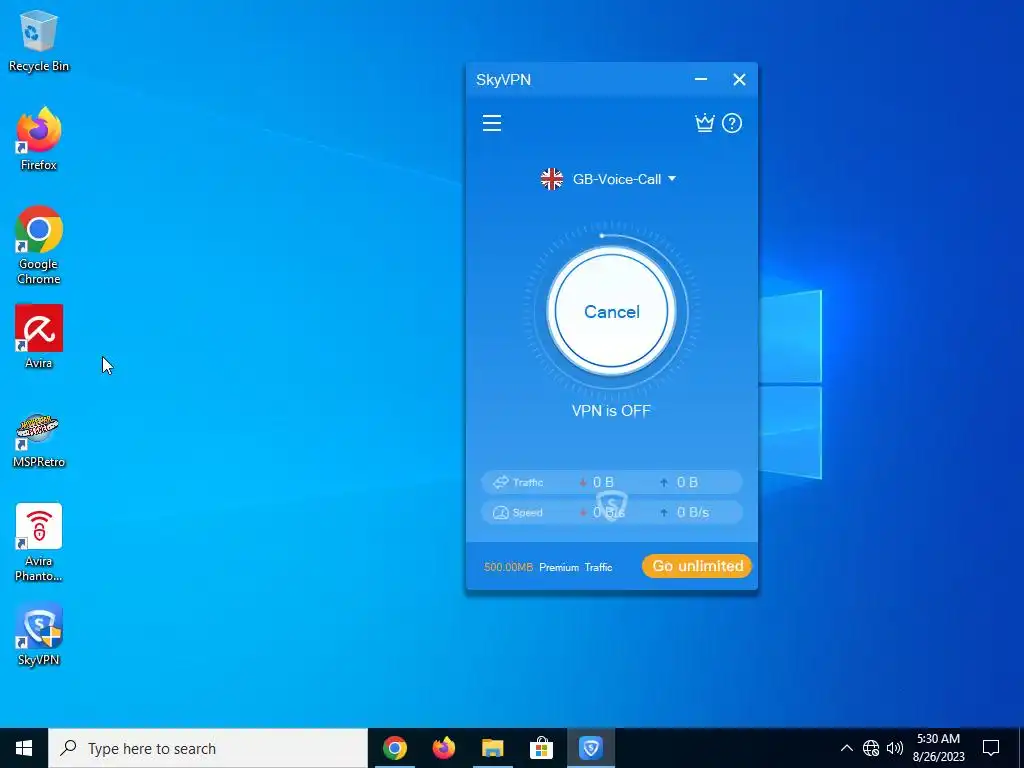
Task: Select the Firefox desktop shortcut
Action: [x=39, y=139]
